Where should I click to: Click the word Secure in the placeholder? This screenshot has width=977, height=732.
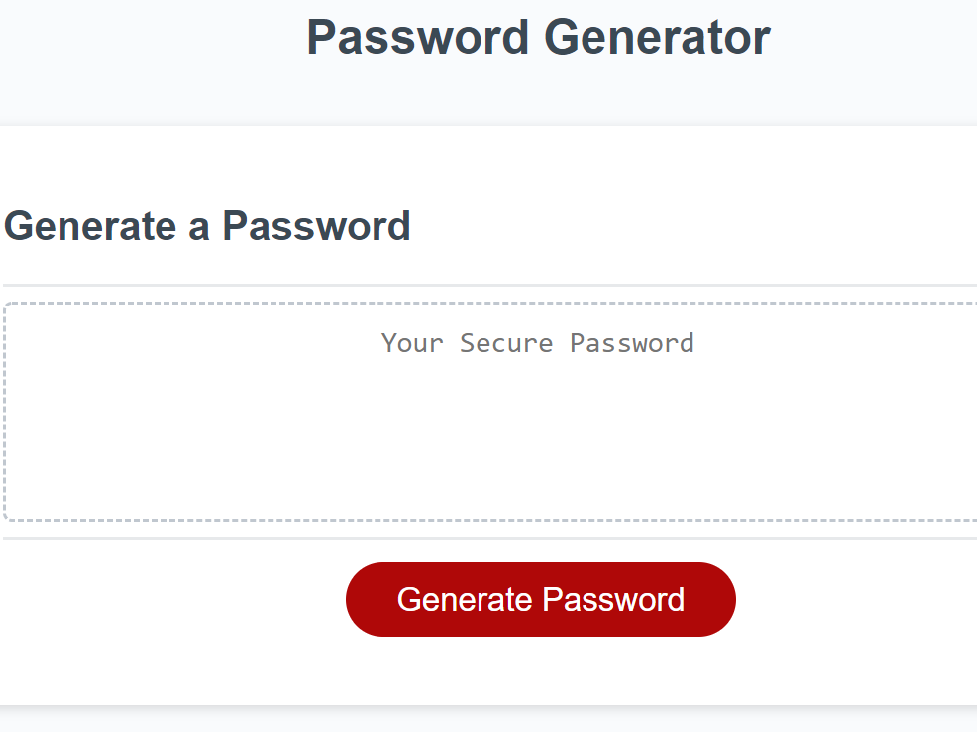click(x=506, y=343)
